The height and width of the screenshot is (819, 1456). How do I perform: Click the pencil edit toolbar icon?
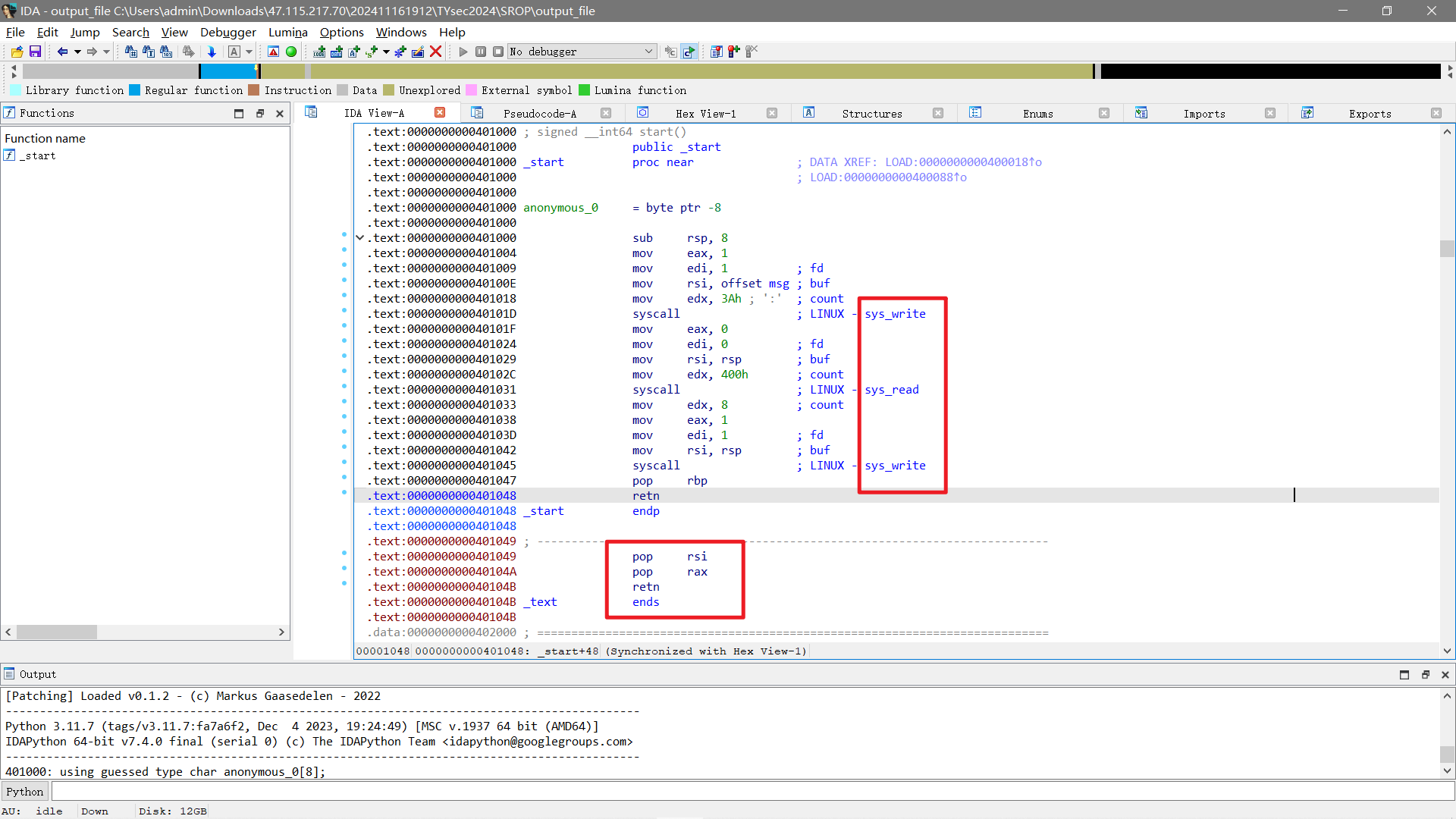coord(418,52)
